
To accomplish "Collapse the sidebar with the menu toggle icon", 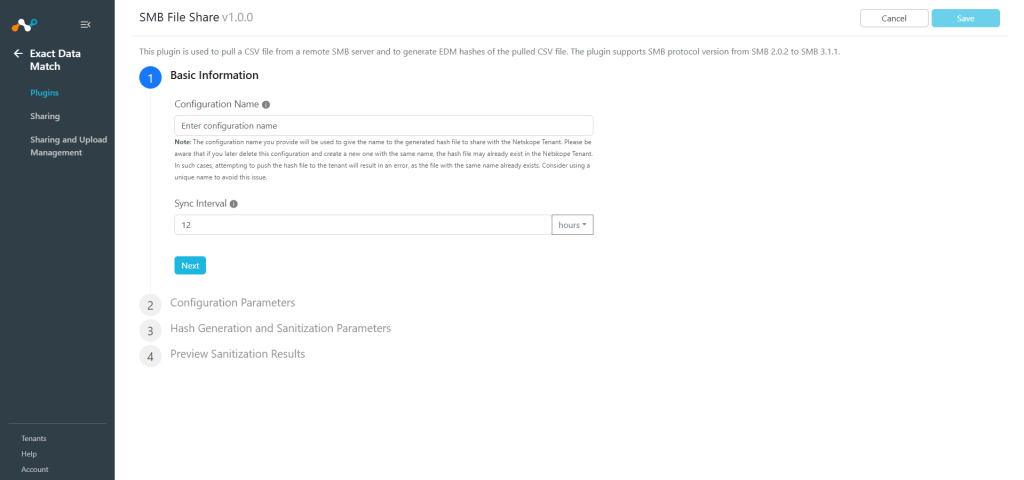I will point(86,25).
